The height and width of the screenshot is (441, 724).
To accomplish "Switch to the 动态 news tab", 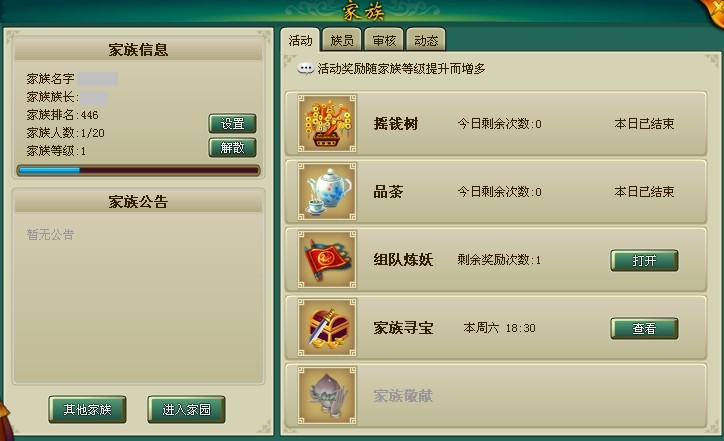I will [426, 40].
